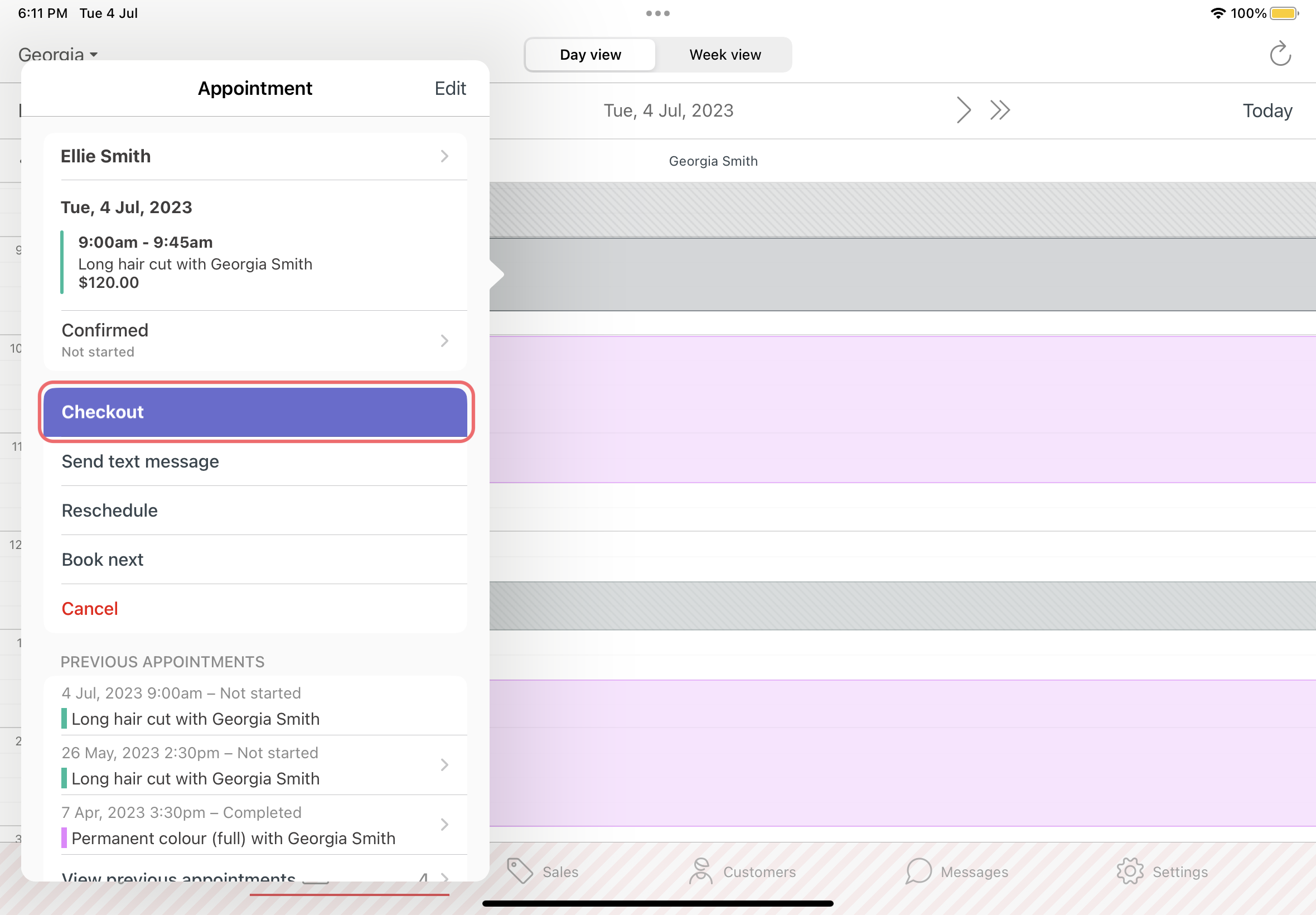Select Cancel to cancel appointment
The width and height of the screenshot is (1316, 915).
click(90, 608)
